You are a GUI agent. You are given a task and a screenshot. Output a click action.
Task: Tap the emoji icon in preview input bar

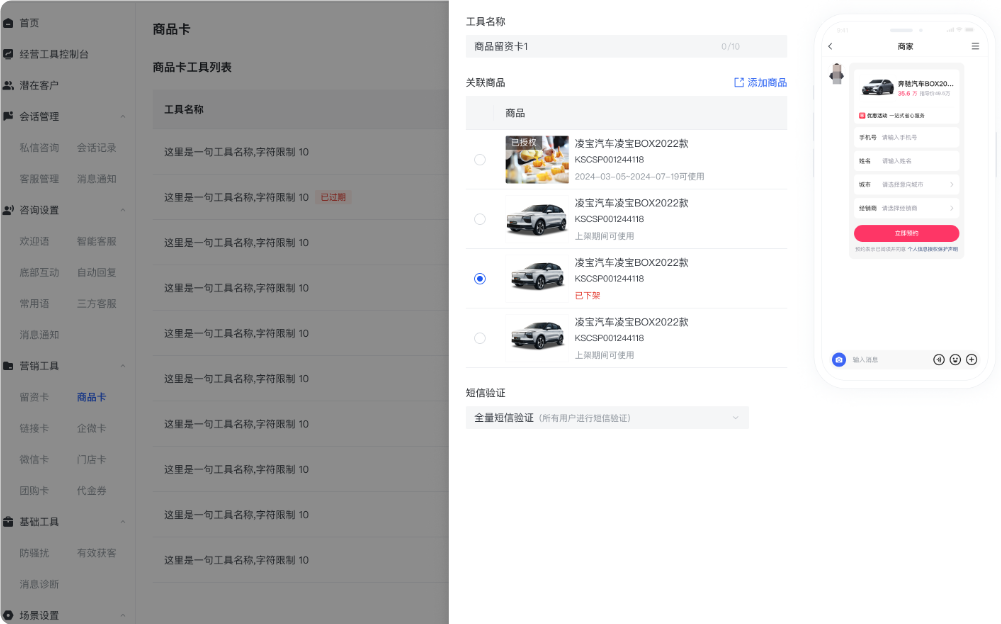pos(955,360)
